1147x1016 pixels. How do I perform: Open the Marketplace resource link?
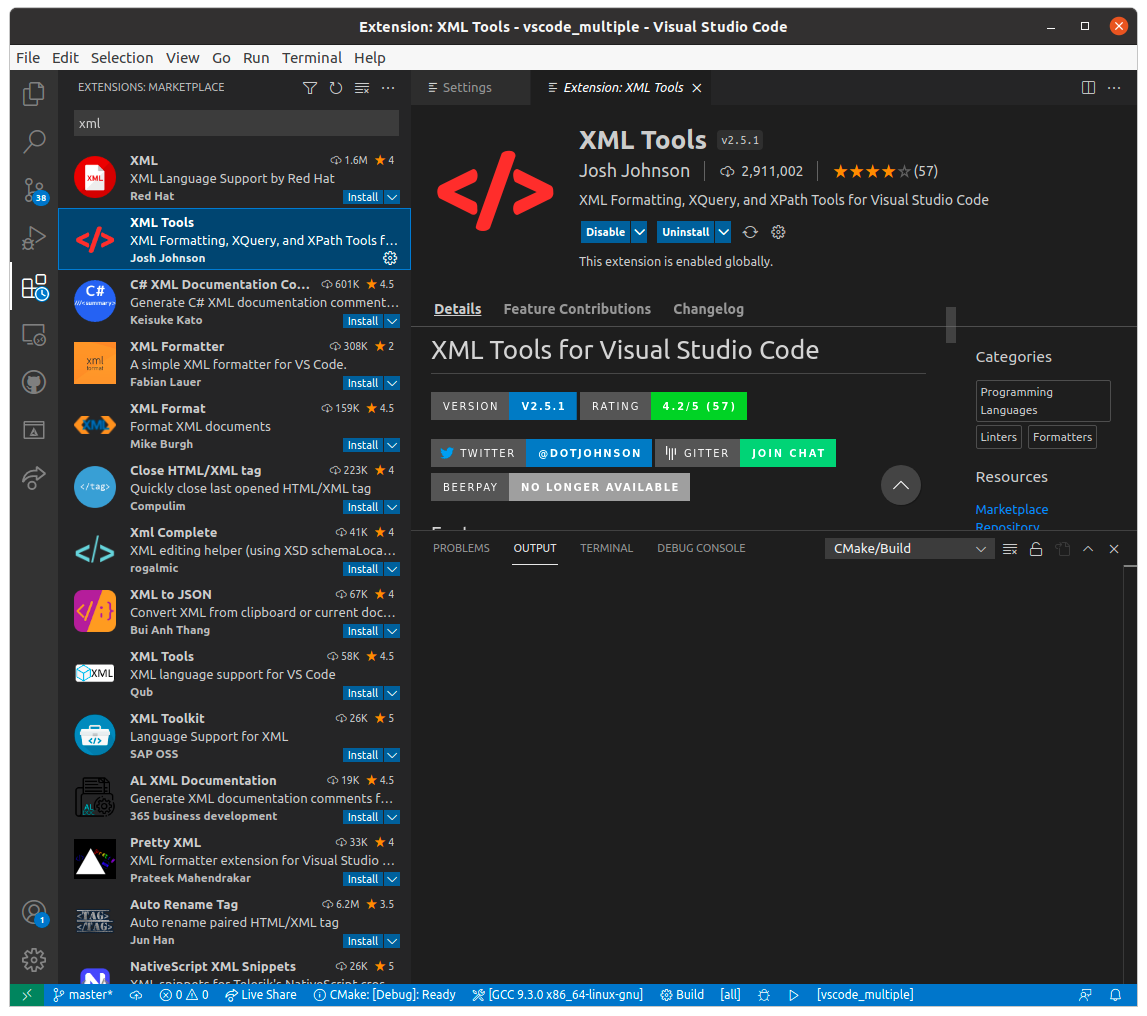pos(1012,509)
